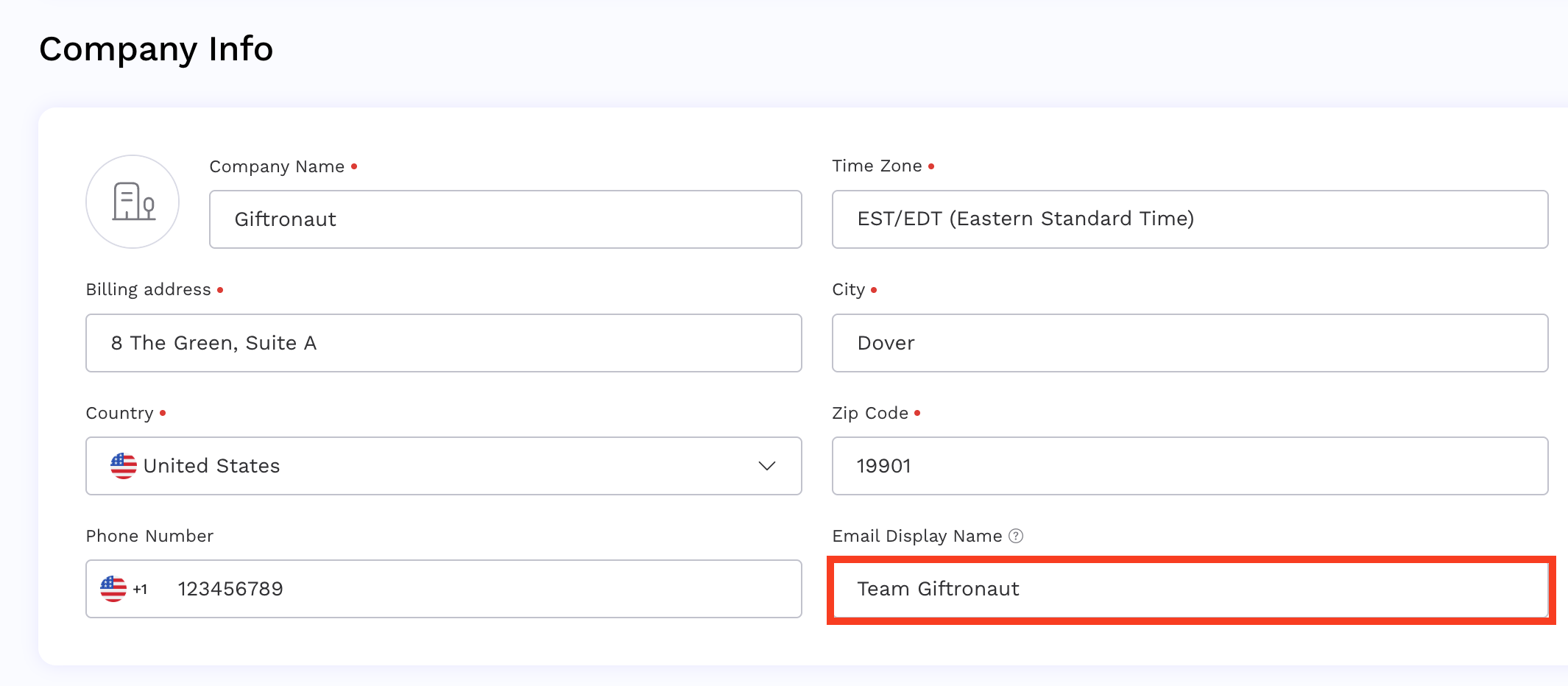Expand the chevron on United States selector

(767, 466)
